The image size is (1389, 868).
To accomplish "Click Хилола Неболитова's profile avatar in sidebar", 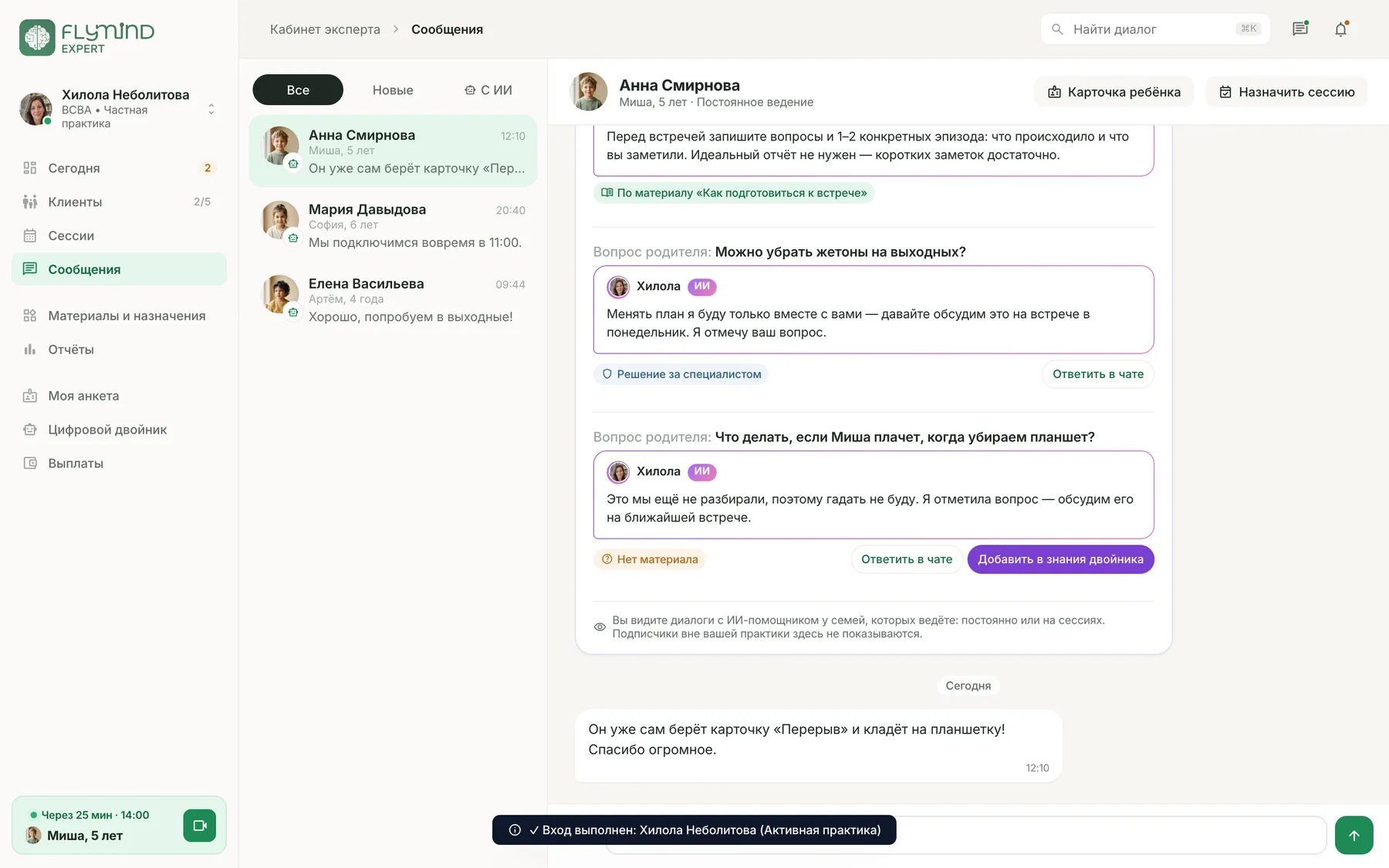I will point(35,109).
